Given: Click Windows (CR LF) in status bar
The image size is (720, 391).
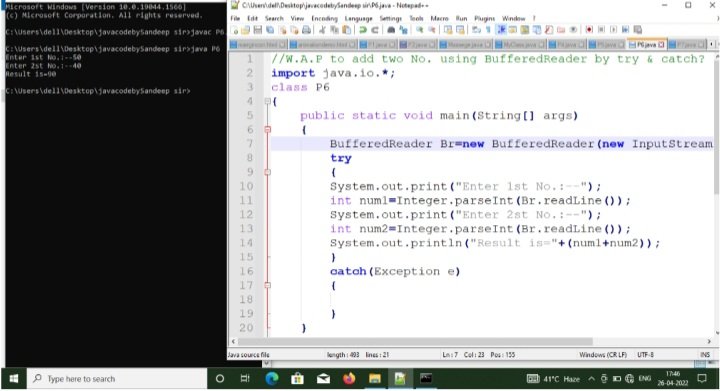Looking at the screenshot, I should click(x=602, y=355).
